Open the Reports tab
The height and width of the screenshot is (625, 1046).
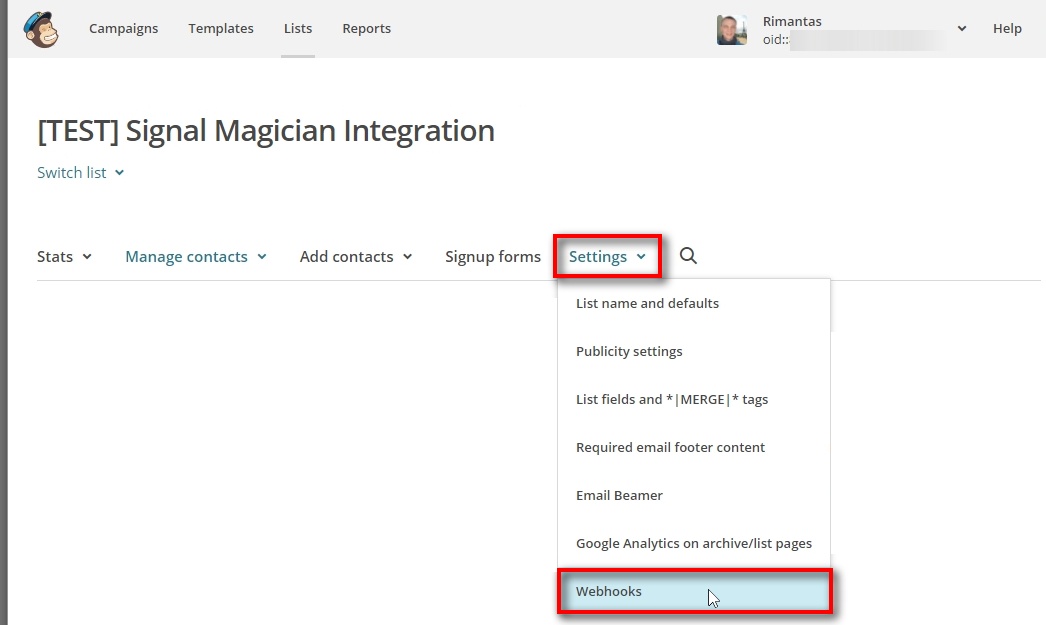click(x=366, y=29)
